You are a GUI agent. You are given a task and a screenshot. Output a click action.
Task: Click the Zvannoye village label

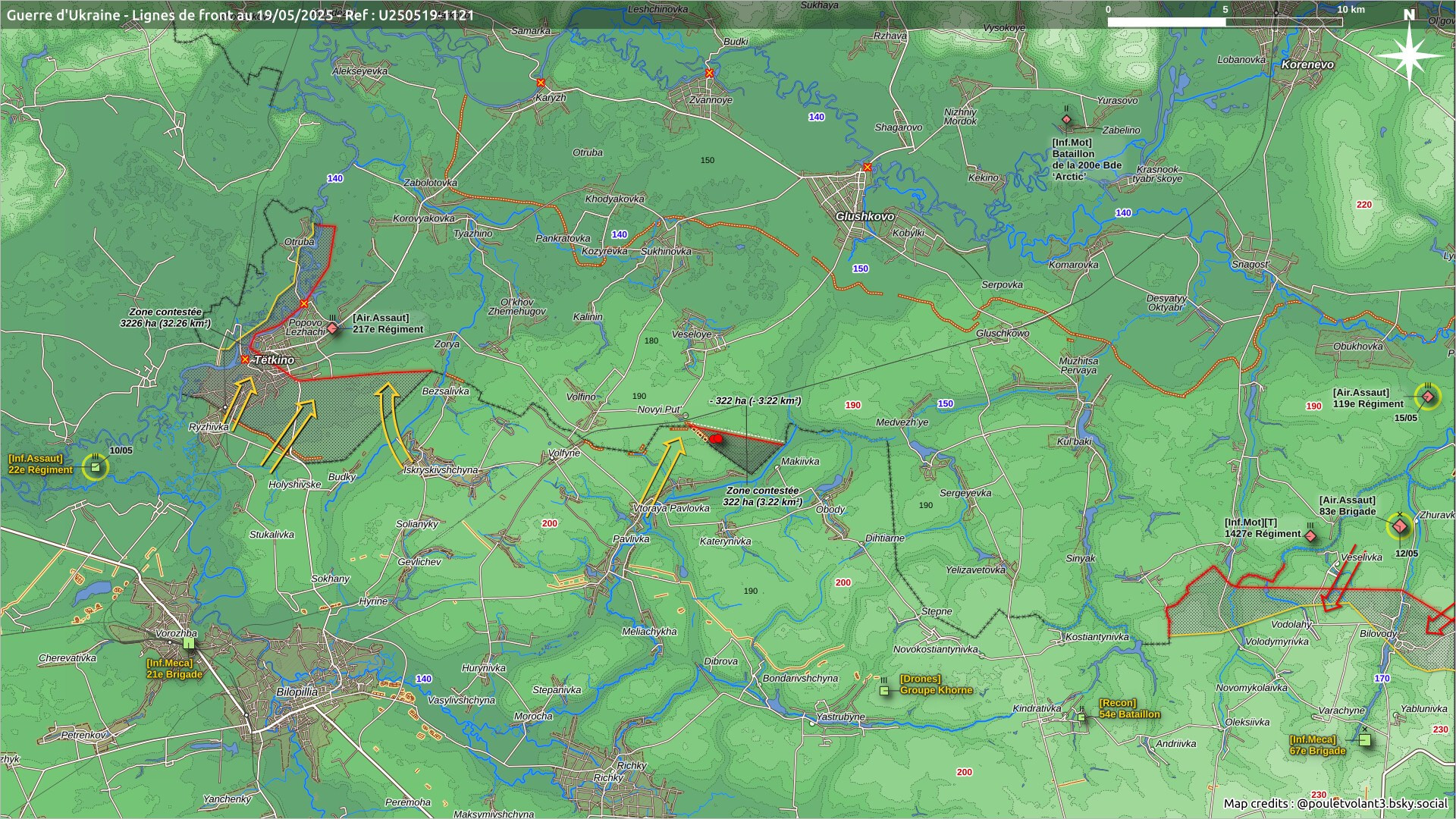pyautogui.click(x=711, y=100)
